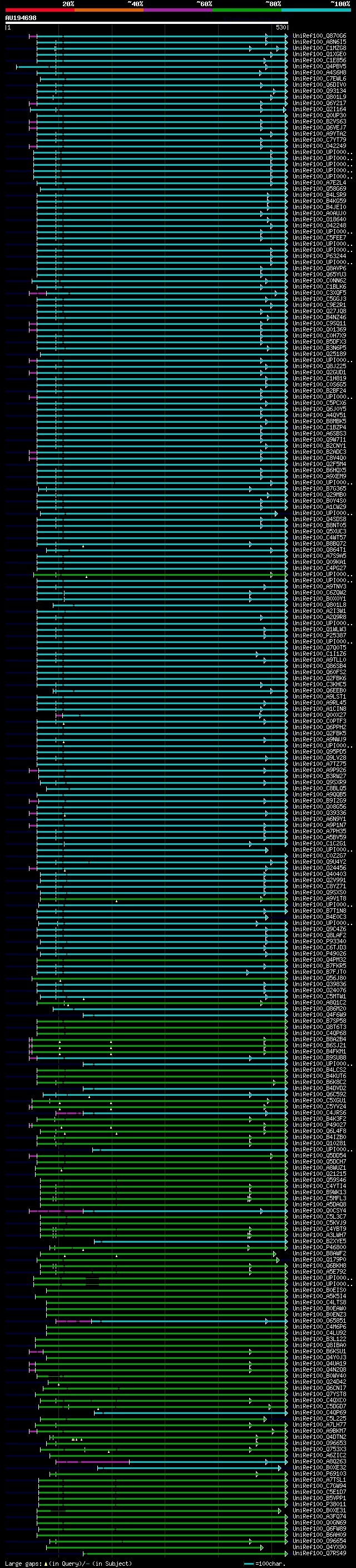The width and height of the screenshot is (356, 1568).
Task: Click the query end position 530
Action: pos(280,27)
